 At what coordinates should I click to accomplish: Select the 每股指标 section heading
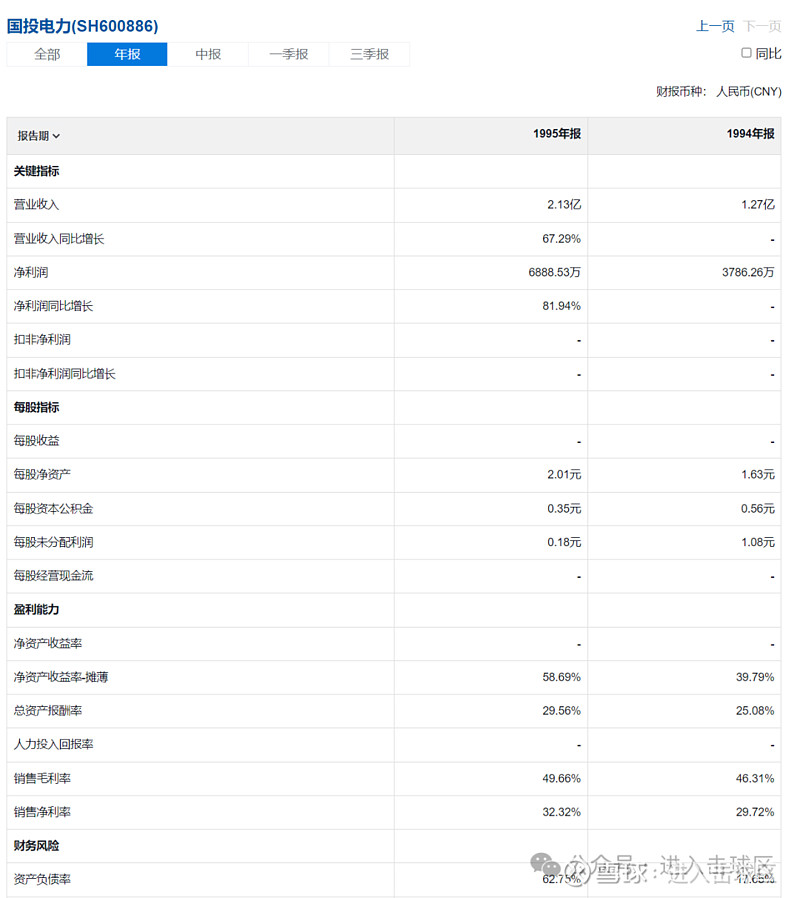coord(37,408)
